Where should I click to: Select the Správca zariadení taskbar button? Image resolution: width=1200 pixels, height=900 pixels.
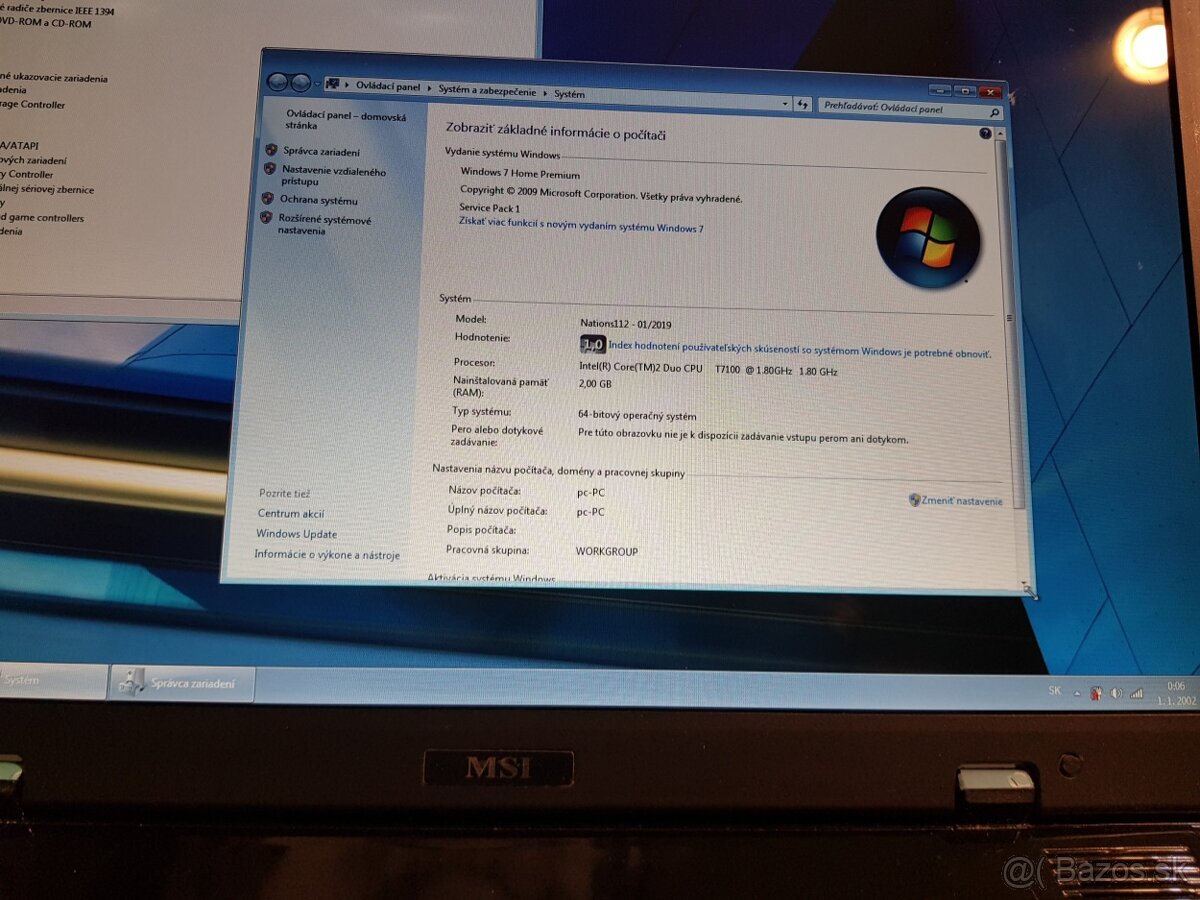[185, 684]
